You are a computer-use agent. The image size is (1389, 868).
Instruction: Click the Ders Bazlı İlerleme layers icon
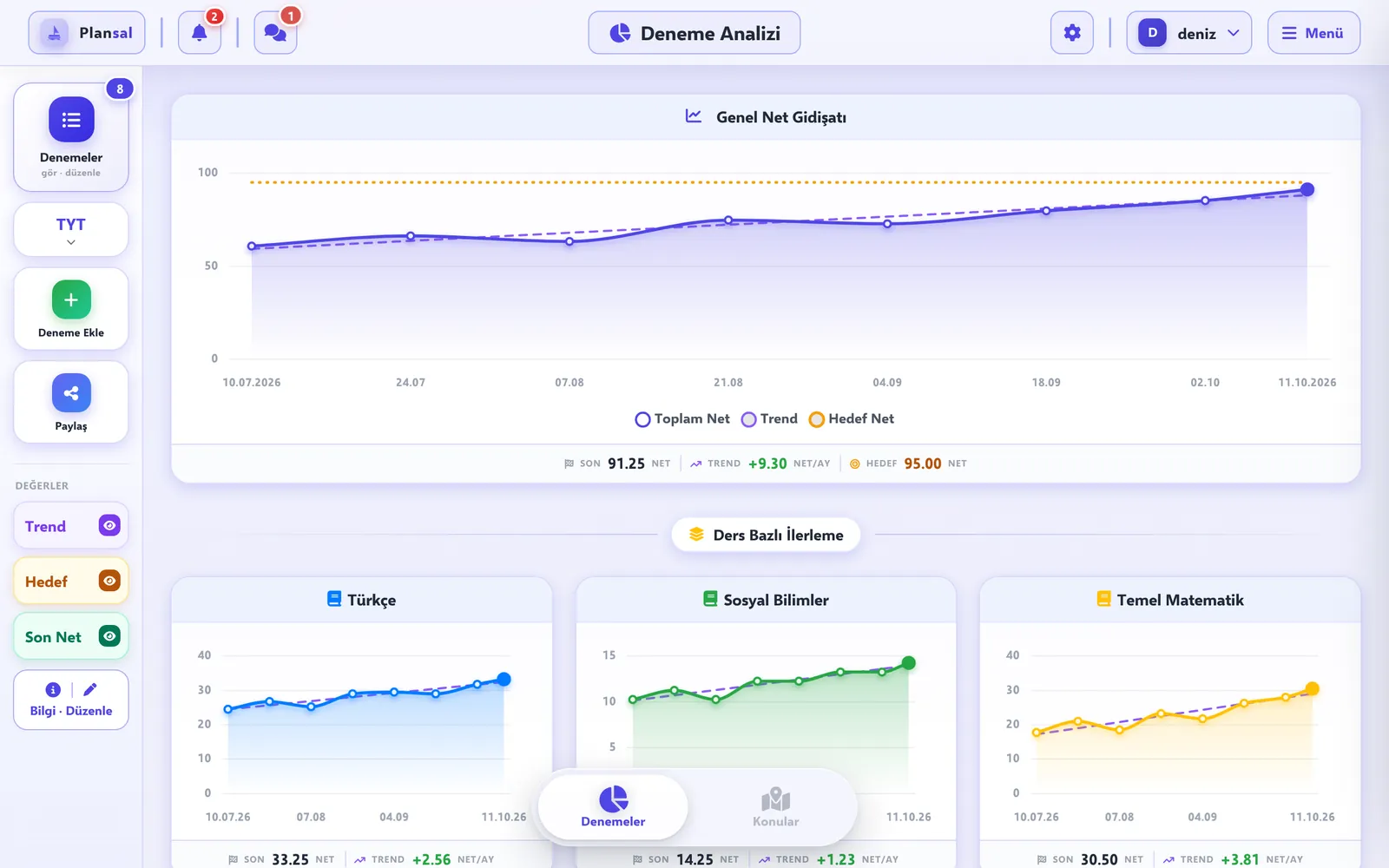696,535
